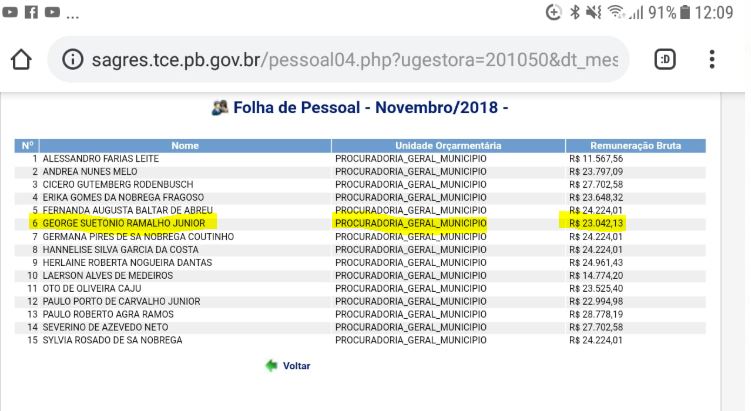This screenshot has height=411, width=751.
Task: Click the highlighted R$ 23.042,13 value
Action: 596,223
